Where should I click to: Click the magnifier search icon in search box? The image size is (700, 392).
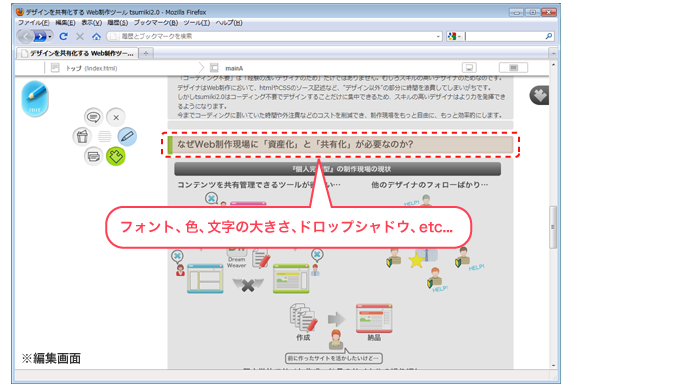549,36
